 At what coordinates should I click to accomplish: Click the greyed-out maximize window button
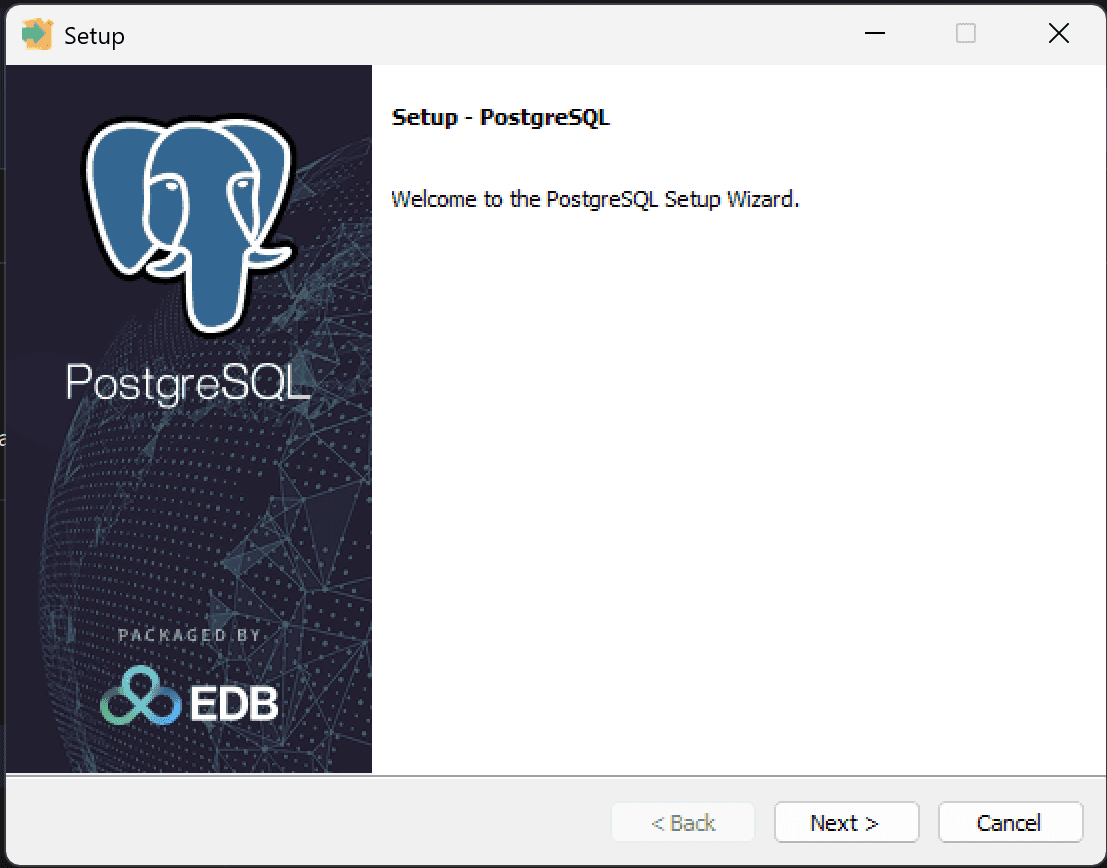[966, 34]
